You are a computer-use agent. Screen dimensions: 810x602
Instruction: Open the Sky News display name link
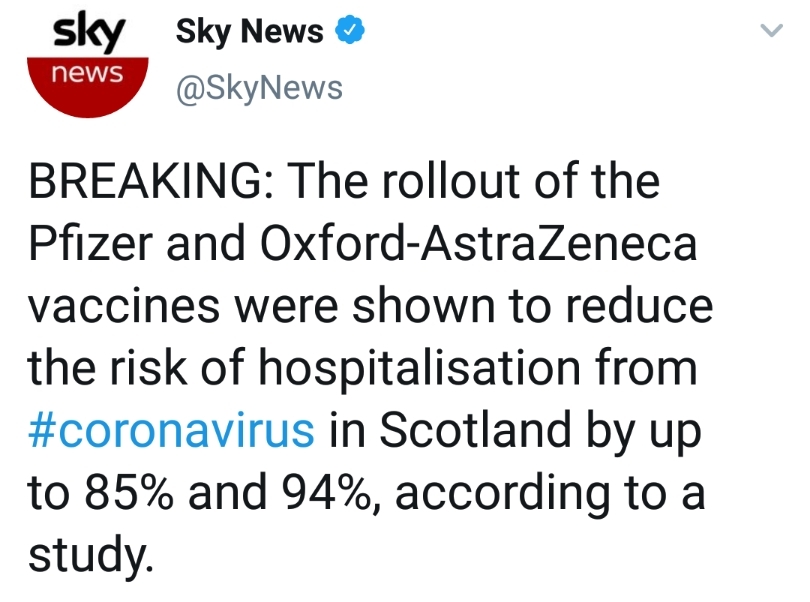coord(250,31)
